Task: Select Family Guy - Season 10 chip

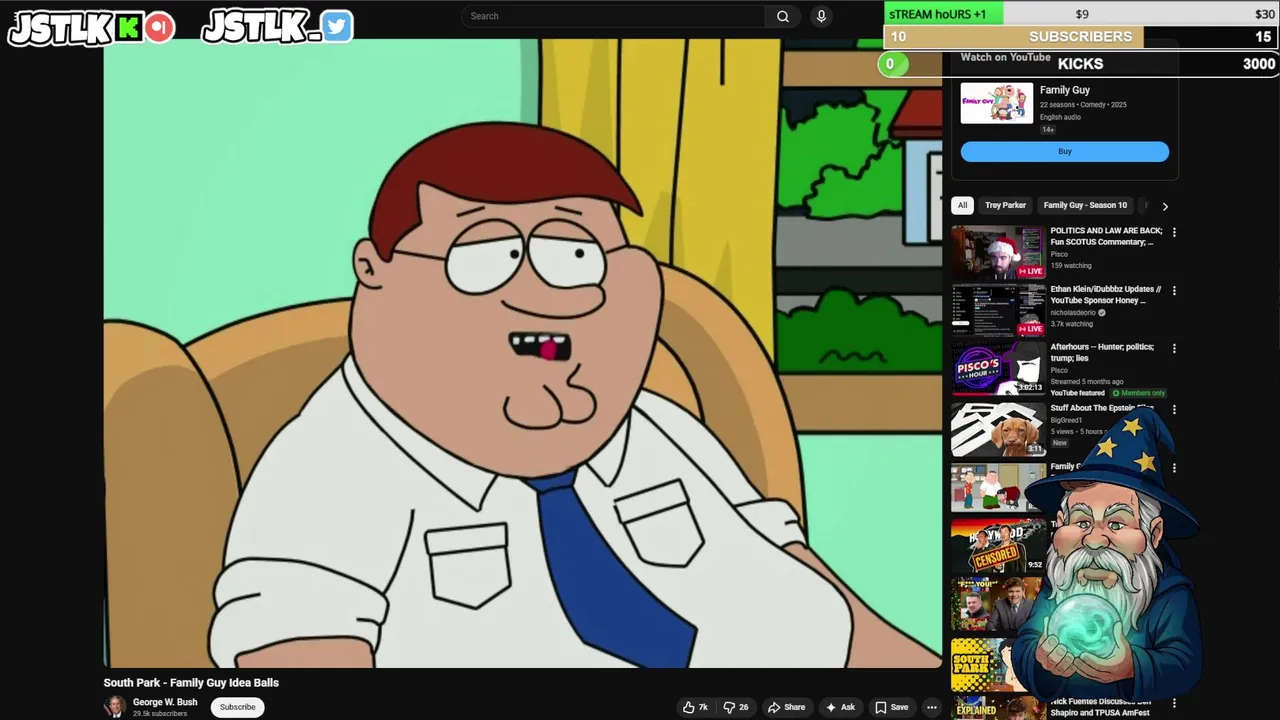Action: 1085,205
